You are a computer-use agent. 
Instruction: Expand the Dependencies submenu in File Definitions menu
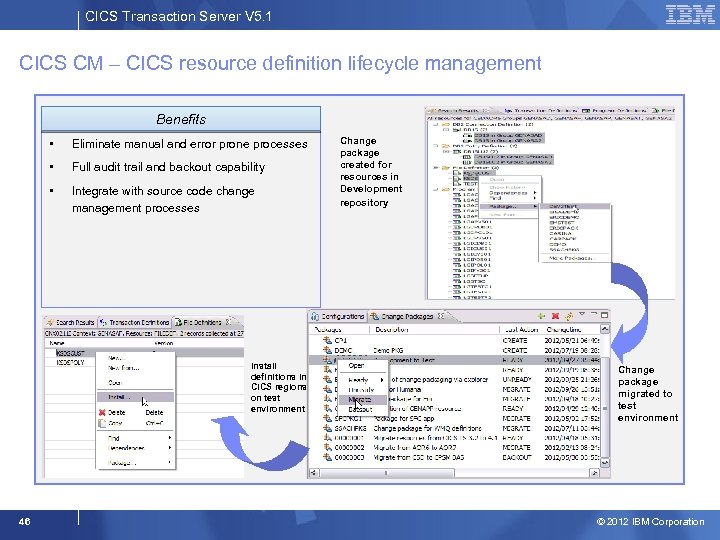tap(170, 448)
